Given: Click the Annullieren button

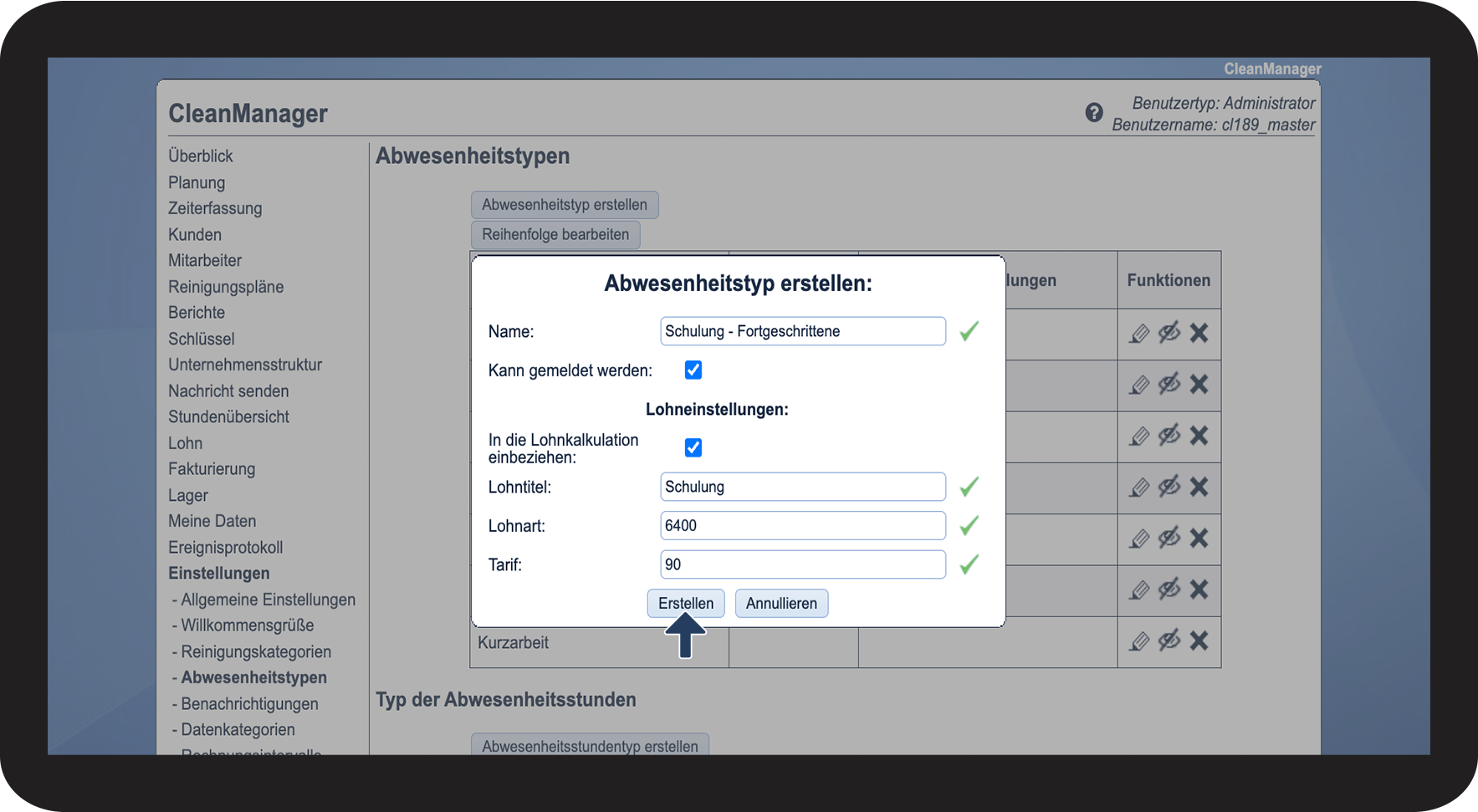Looking at the screenshot, I should (x=781, y=604).
